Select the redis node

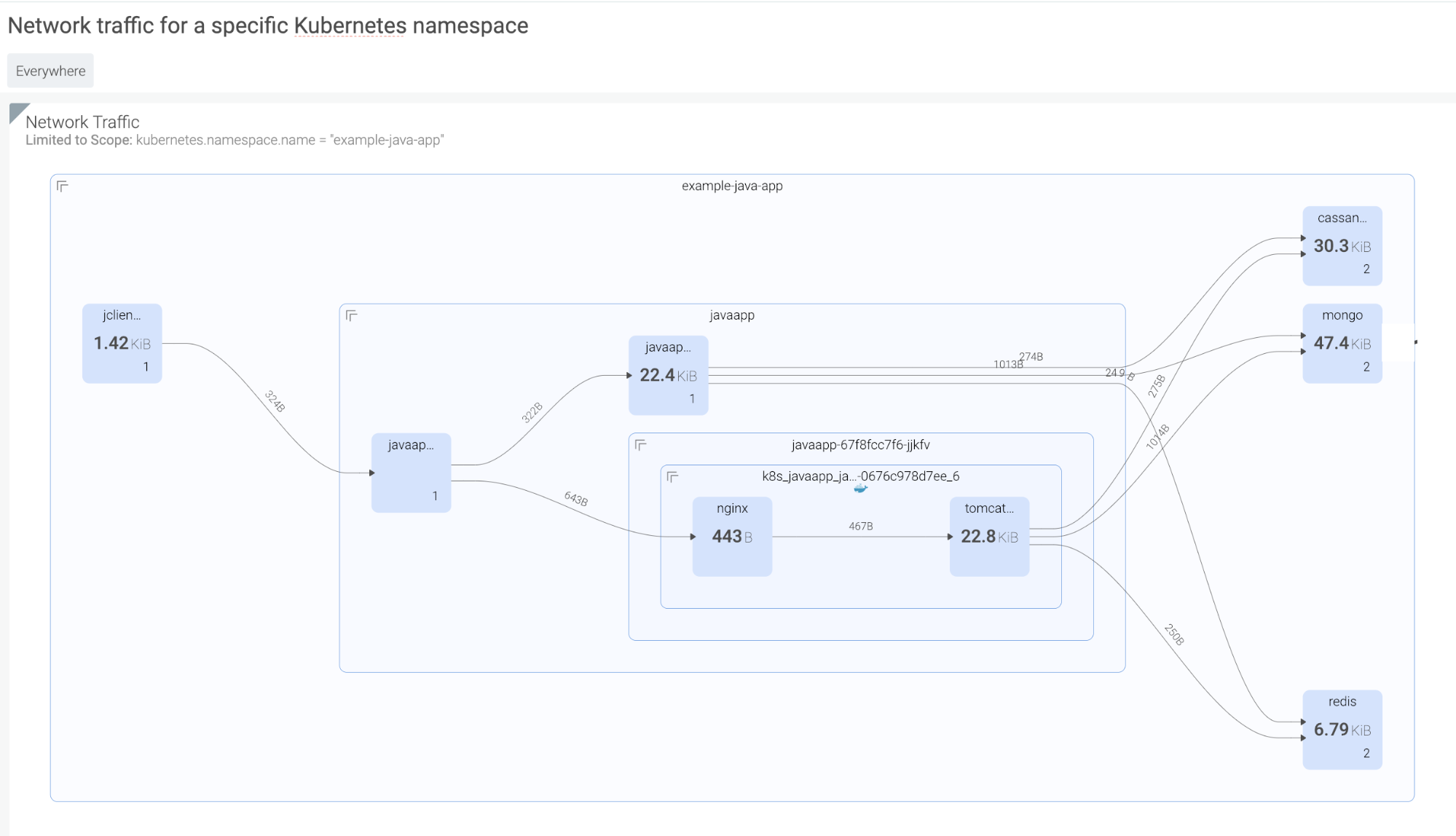pos(1342,729)
